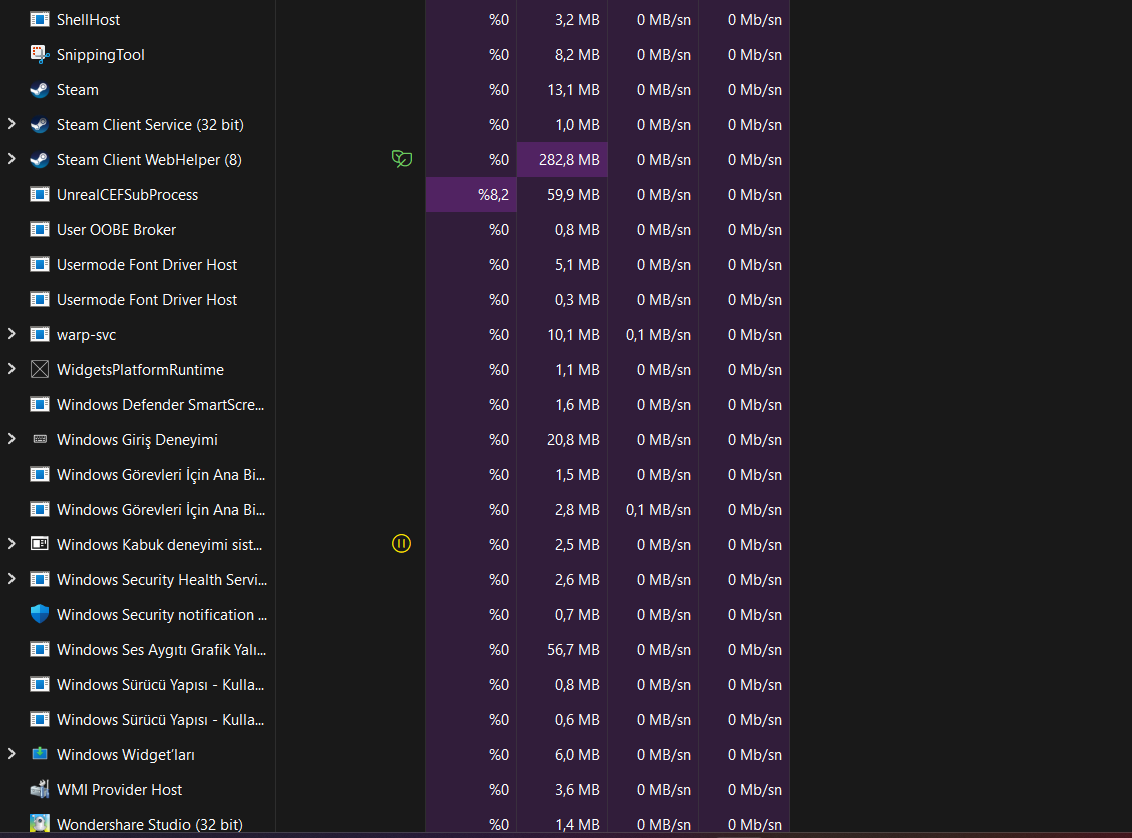Screen dimensions: 1132x838
Task: Click the Steam Client Service icon
Action: point(40,124)
